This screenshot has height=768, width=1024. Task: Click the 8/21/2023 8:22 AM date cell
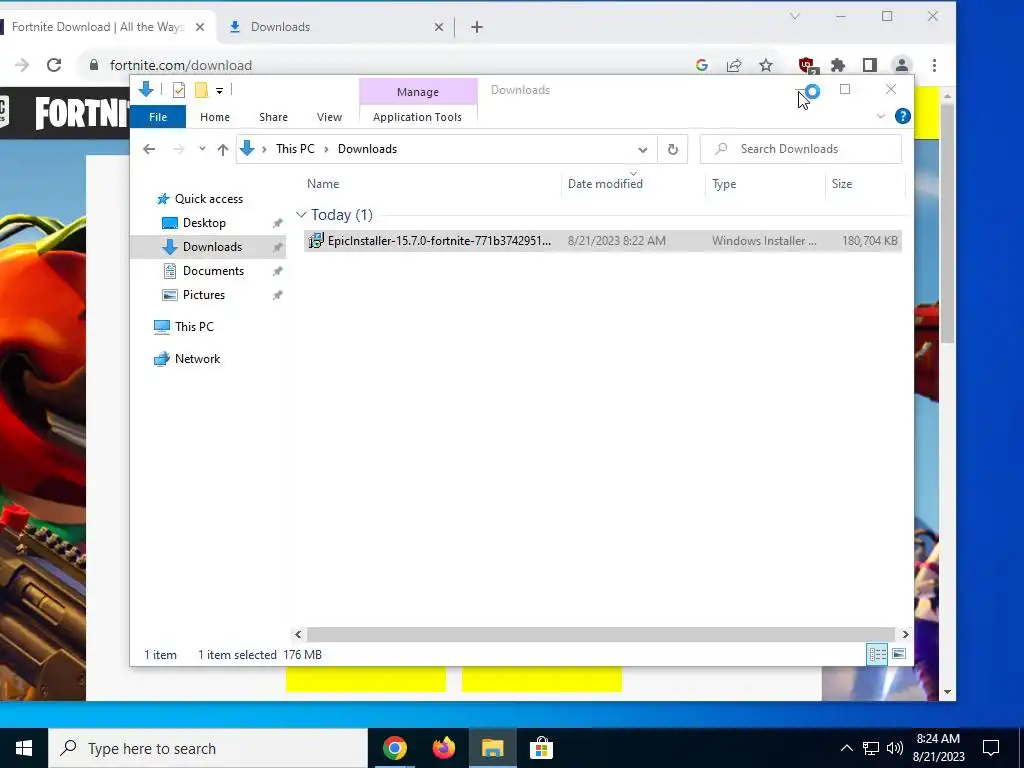[616, 241]
